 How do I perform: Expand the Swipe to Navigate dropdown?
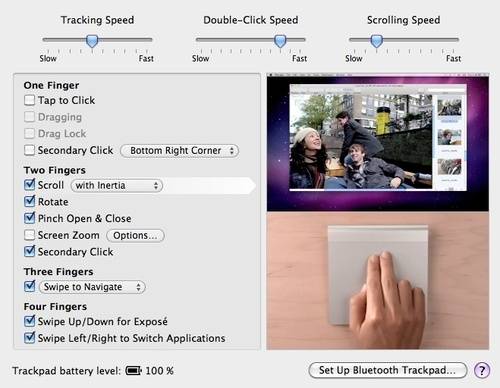(x=92, y=287)
